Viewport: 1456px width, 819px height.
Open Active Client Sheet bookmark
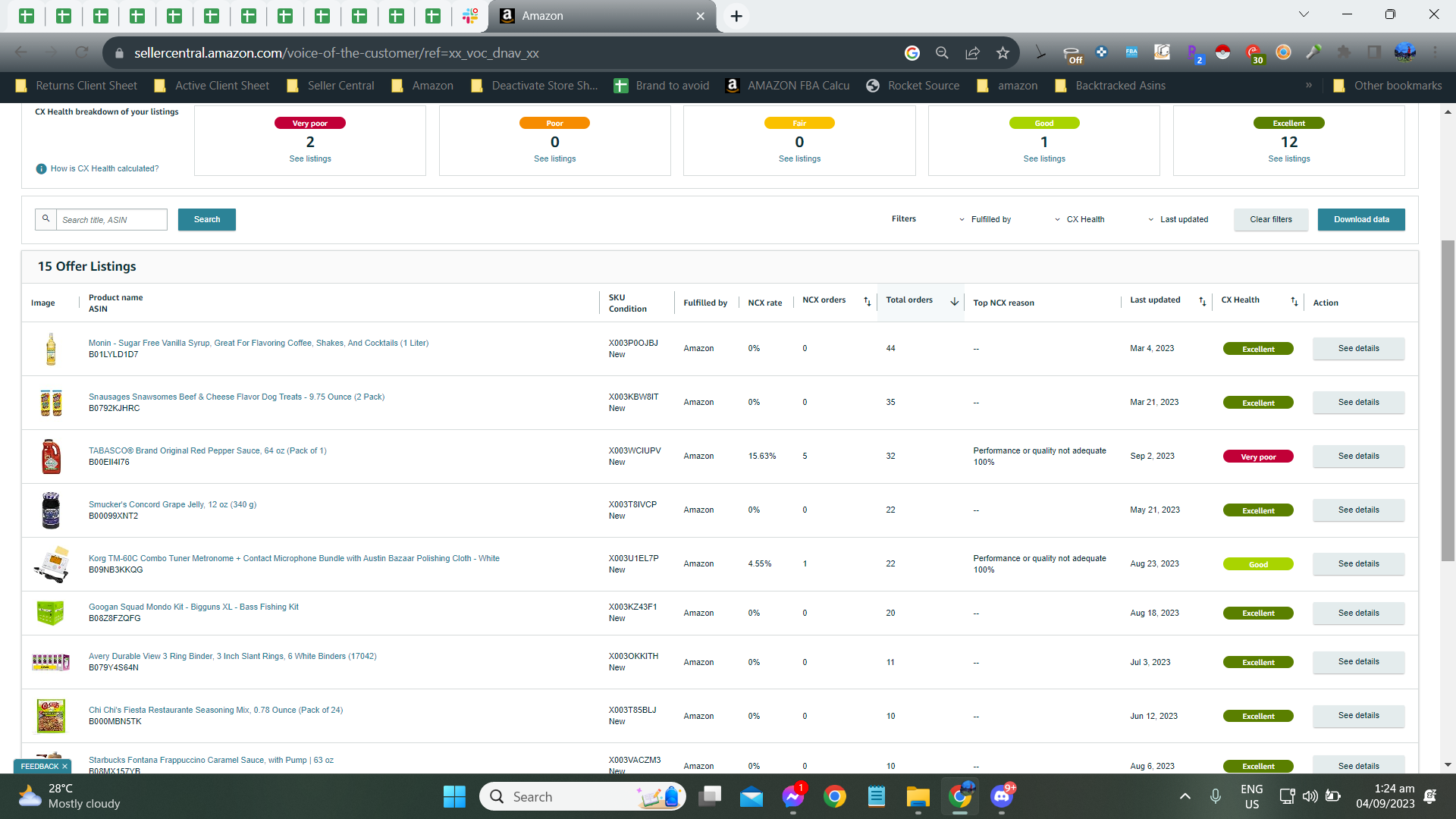tap(212, 86)
